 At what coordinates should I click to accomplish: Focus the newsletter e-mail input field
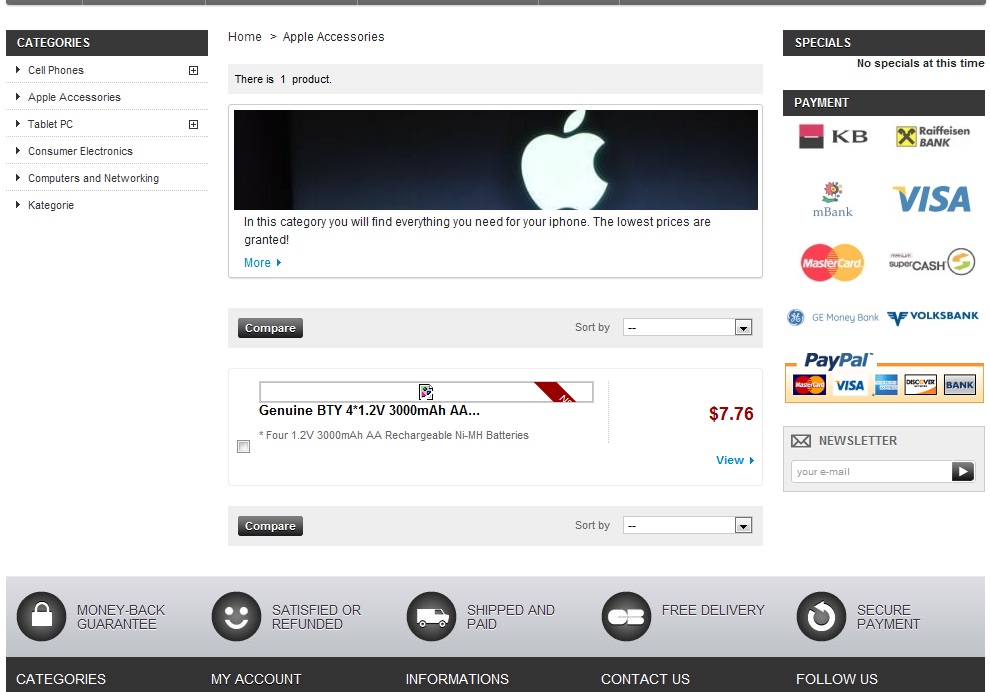click(x=871, y=472)
